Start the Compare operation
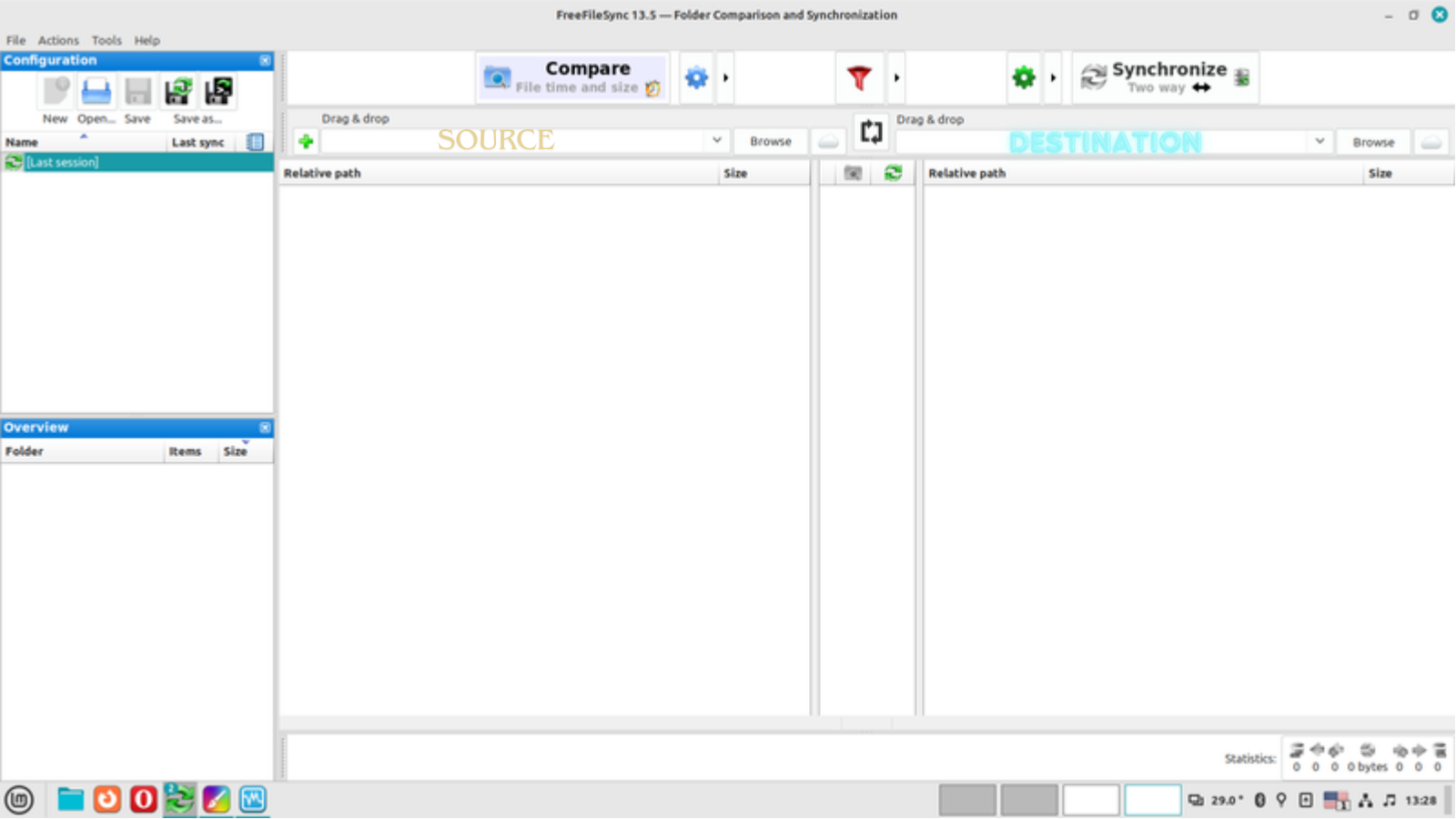The image size is (1456, 819). click(572, 77)
